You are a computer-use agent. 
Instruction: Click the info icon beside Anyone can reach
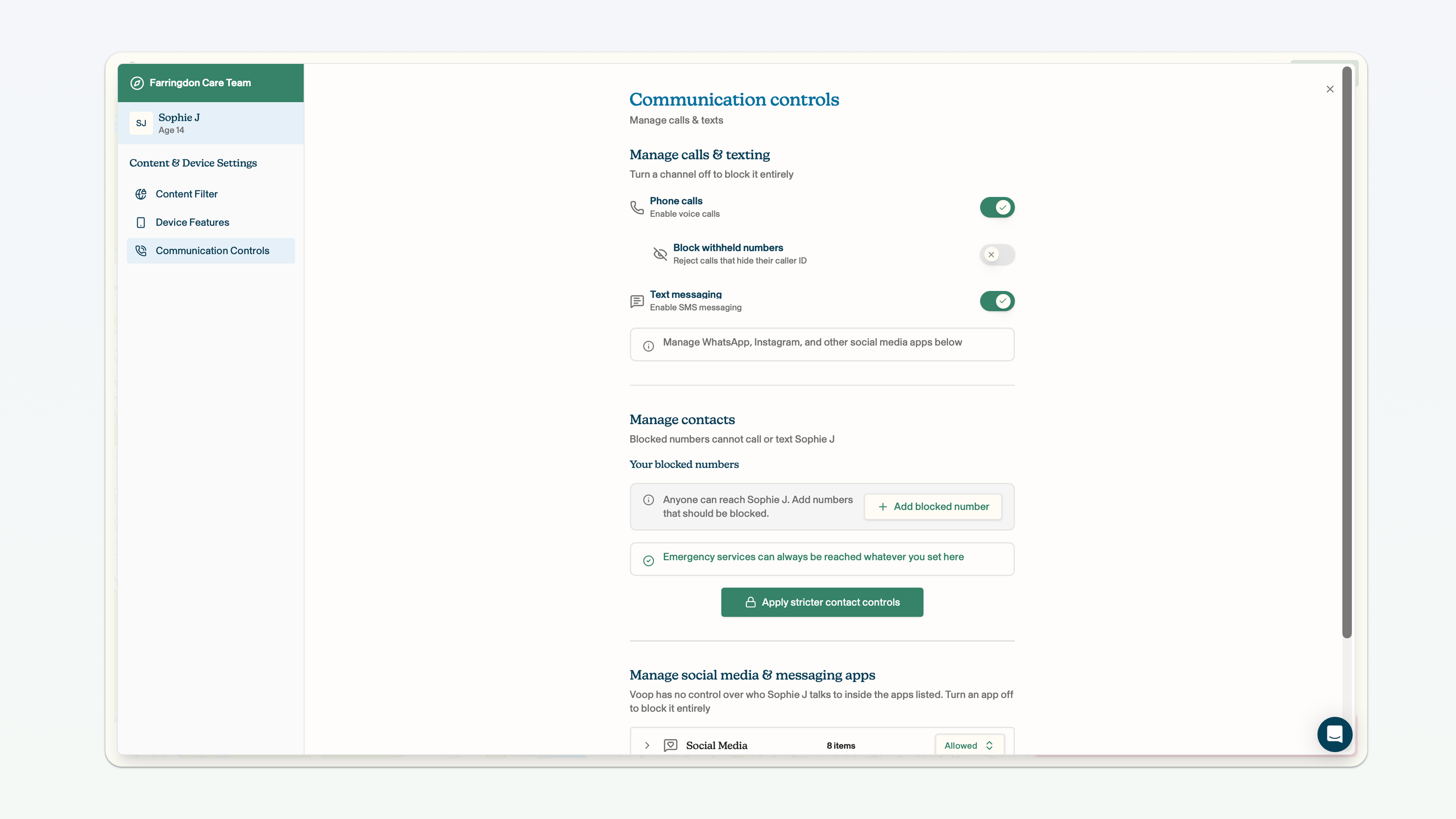648,500
